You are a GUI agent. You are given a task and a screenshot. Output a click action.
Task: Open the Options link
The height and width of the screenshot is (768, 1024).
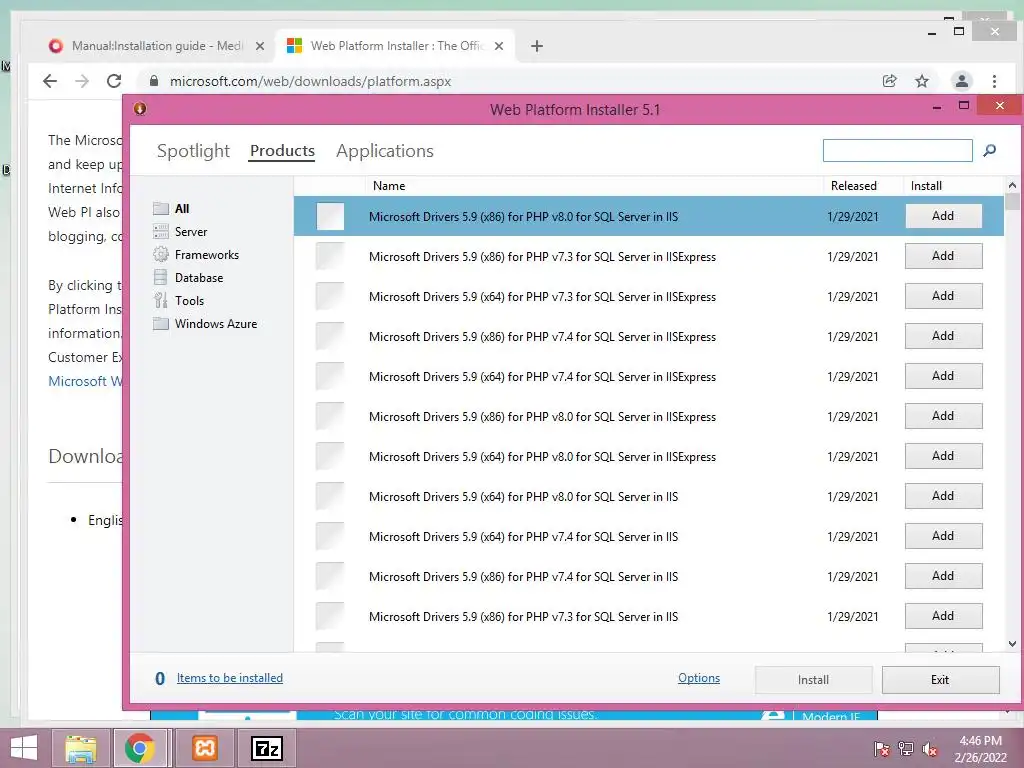[x=699, y=678]
